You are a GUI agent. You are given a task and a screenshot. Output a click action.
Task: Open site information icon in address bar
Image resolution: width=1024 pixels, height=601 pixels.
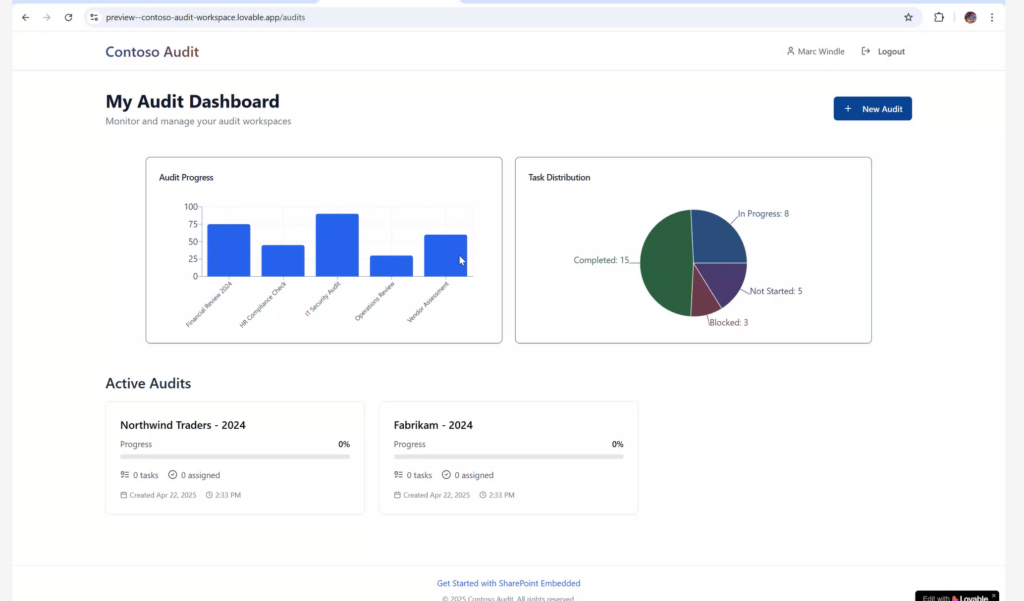[94, 18]
